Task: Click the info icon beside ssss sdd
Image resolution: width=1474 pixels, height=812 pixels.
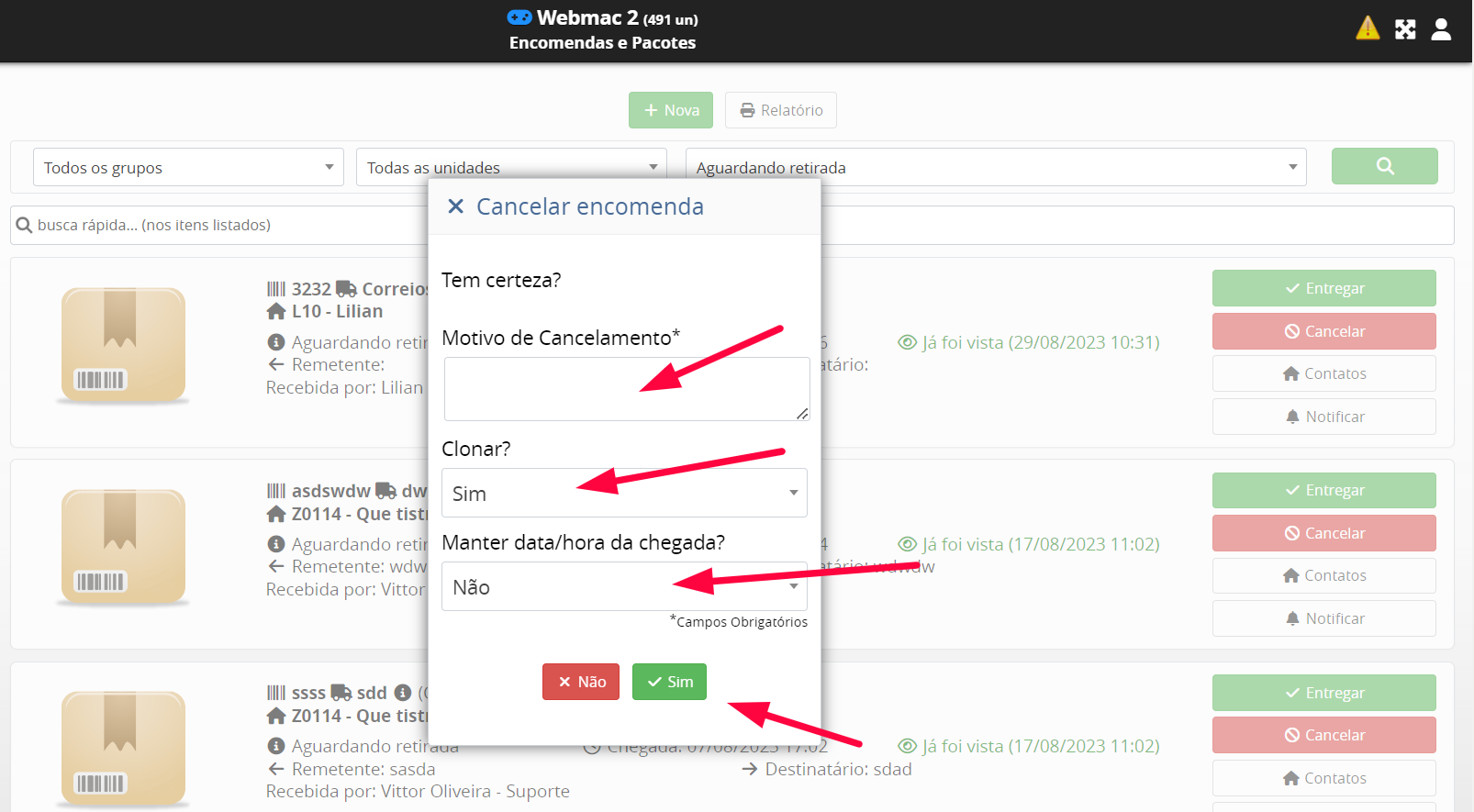Action: click(x=402, y=693)
